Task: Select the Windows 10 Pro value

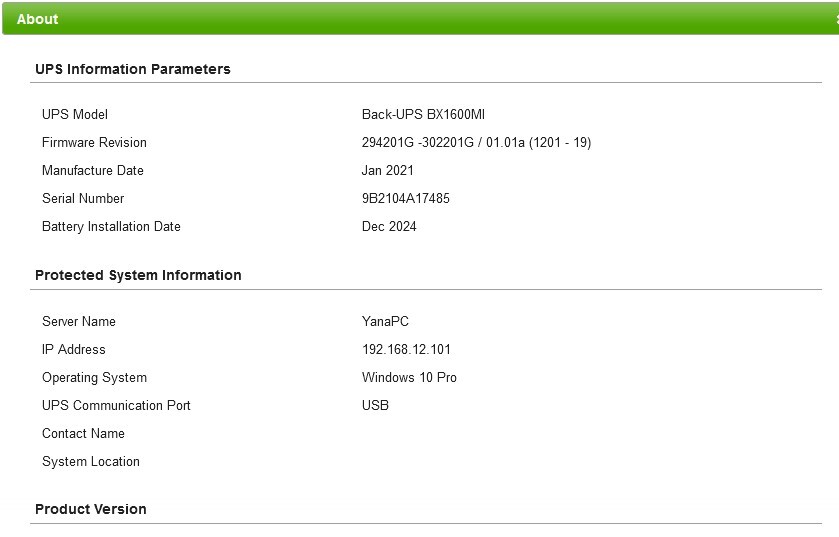Action: [409, 378]
